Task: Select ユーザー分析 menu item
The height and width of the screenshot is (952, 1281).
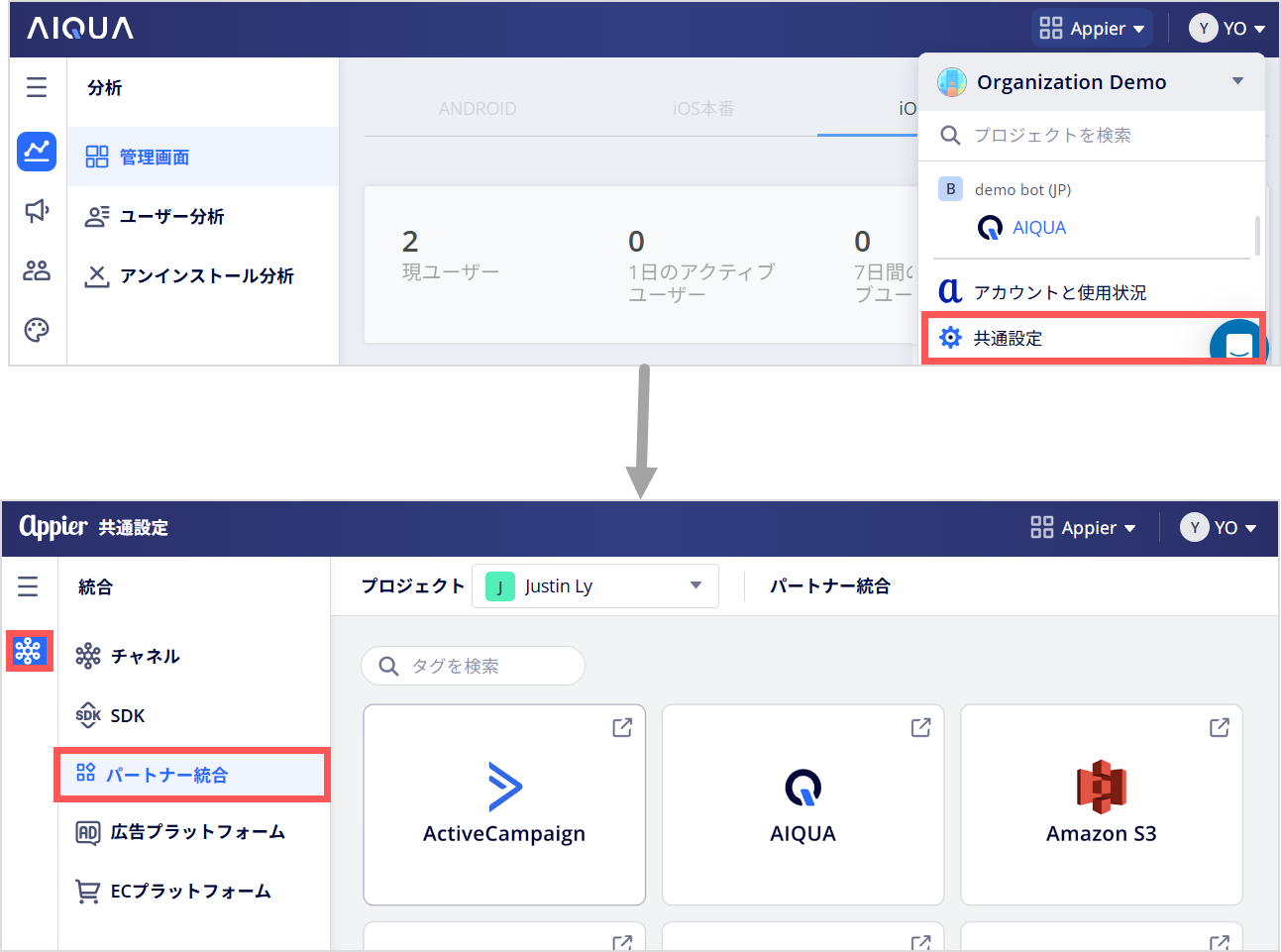Action: (x=203, y=216)
